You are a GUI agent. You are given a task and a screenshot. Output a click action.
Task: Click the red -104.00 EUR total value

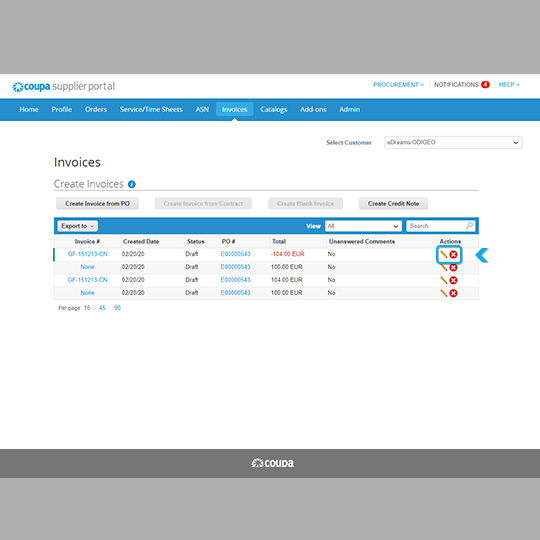[x=288, y=254]
